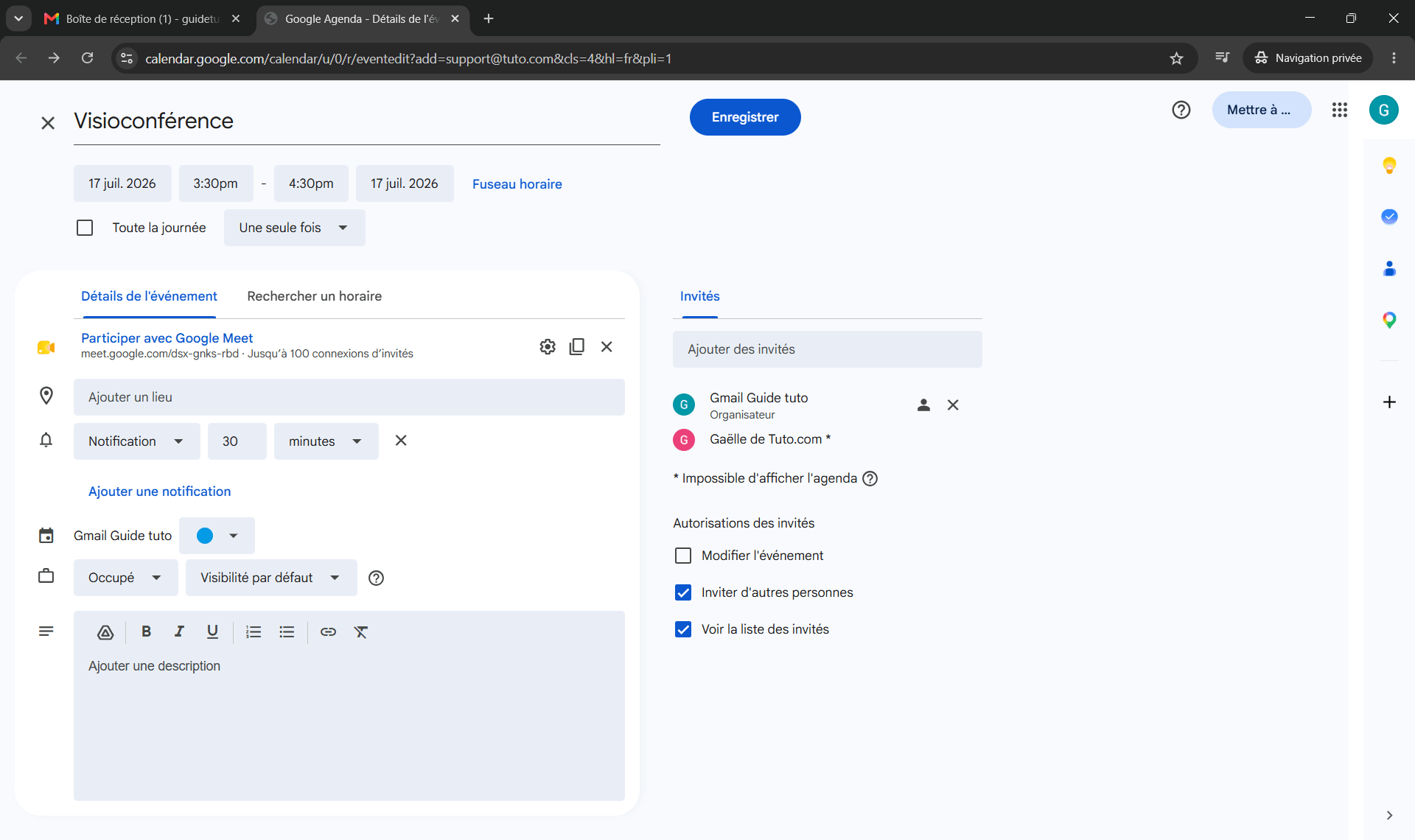Toggle underline formatting in description
Screen dimensions: 1415x840
(212, 631)
